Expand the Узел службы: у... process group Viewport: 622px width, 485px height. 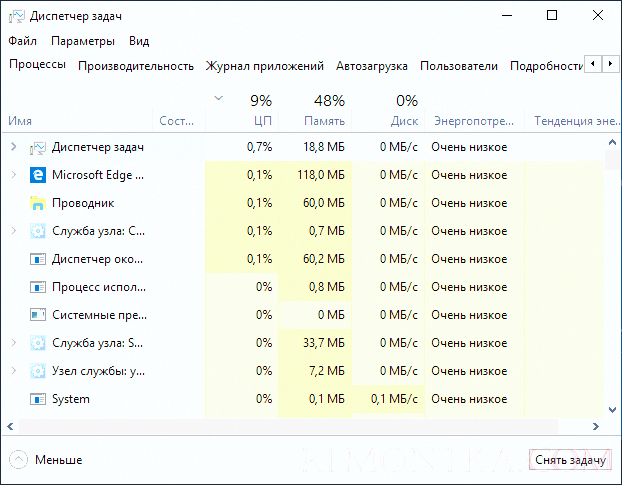13,370
